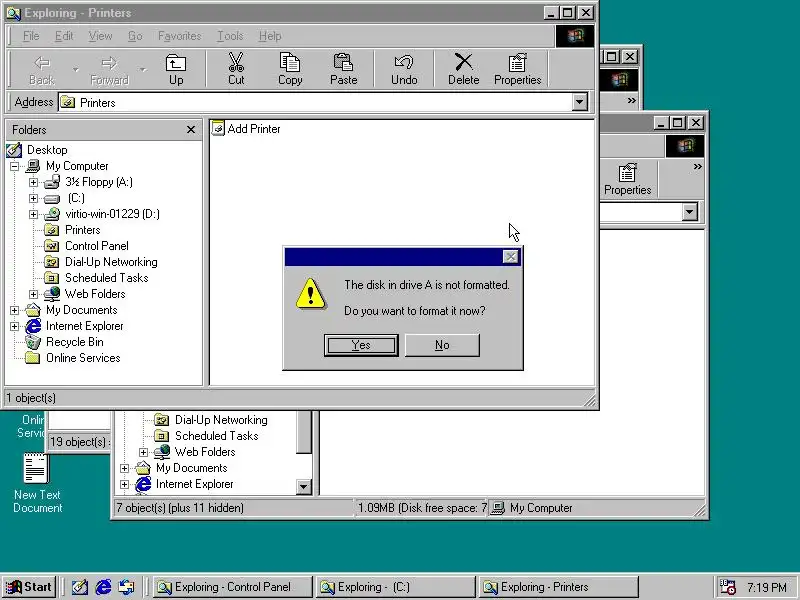
Task: Switch to Exploring - (C:) taskbar button
Action: coord(394,587)
